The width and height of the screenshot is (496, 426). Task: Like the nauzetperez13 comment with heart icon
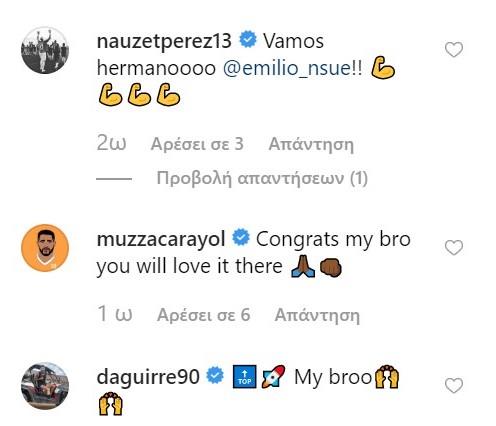[x=454, y=50]
